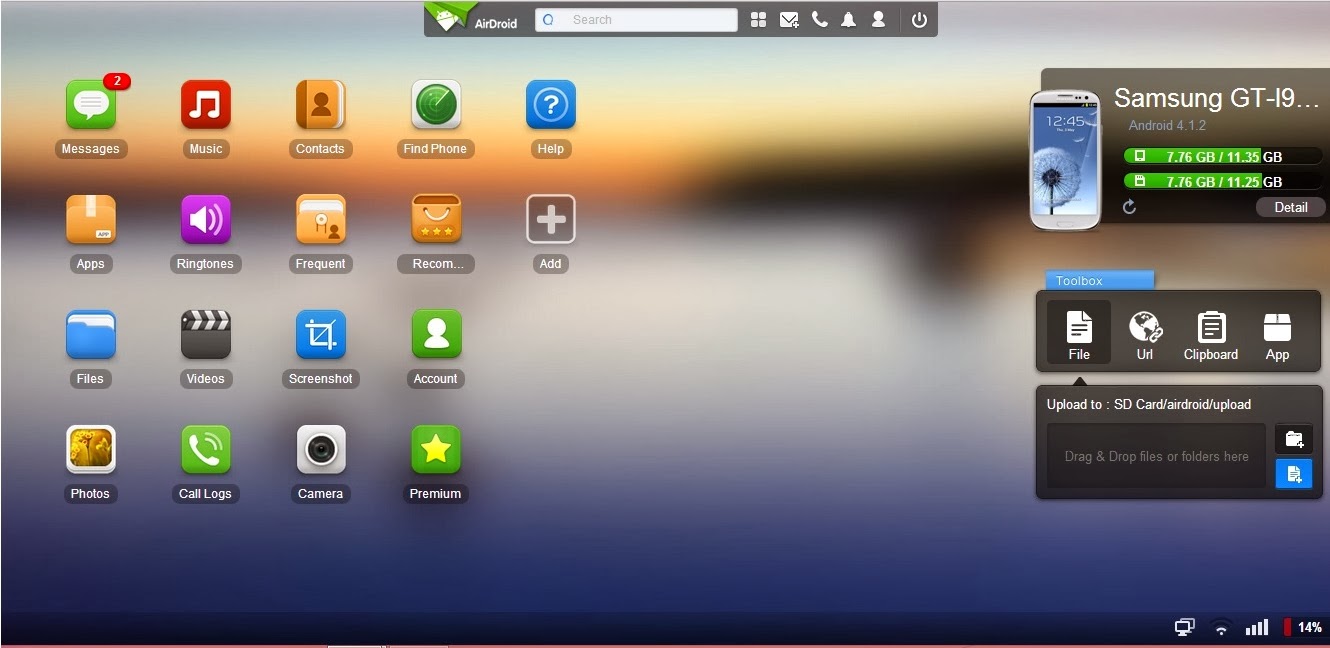Click the Detail button for device storage
This screenshot has height=648, width=1330.
click(x=1290, y=207)
